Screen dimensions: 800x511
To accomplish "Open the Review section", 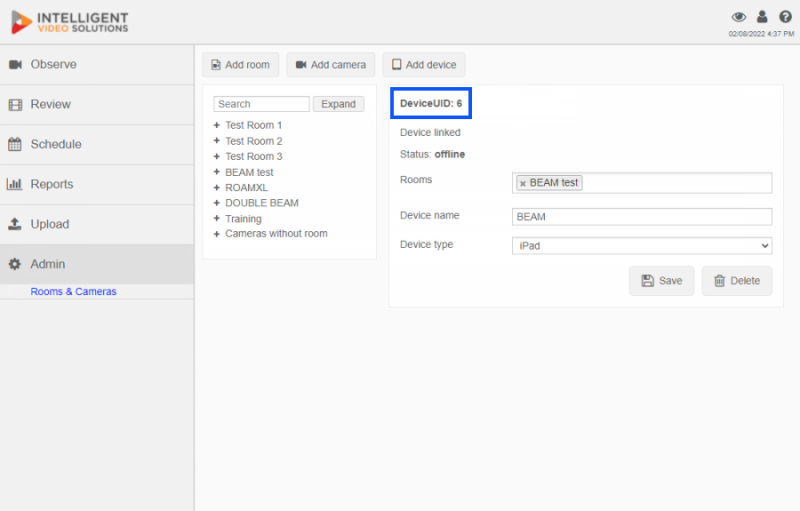I will click(97, 105).
